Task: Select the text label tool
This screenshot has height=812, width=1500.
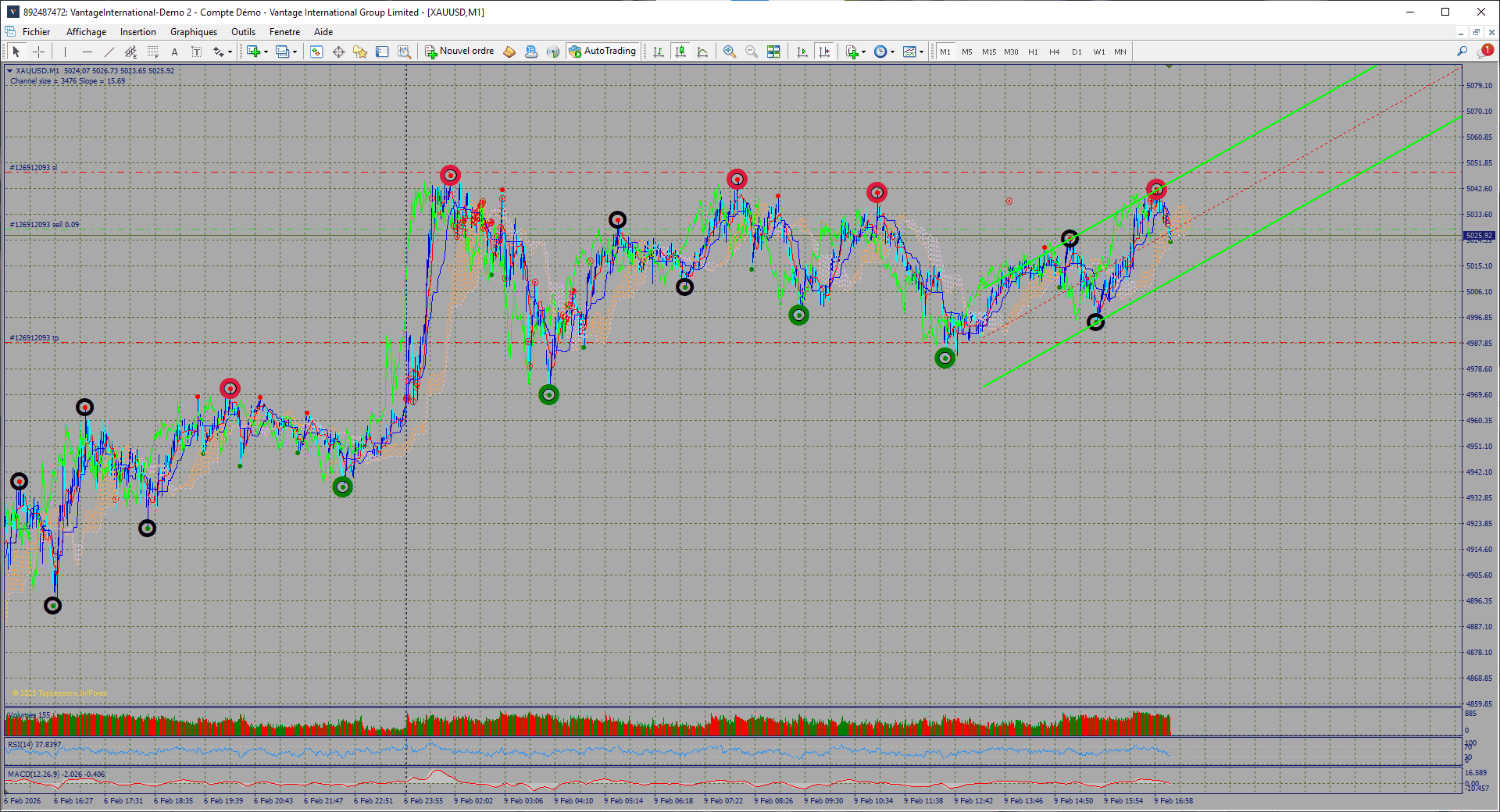Action: (196, 52)
